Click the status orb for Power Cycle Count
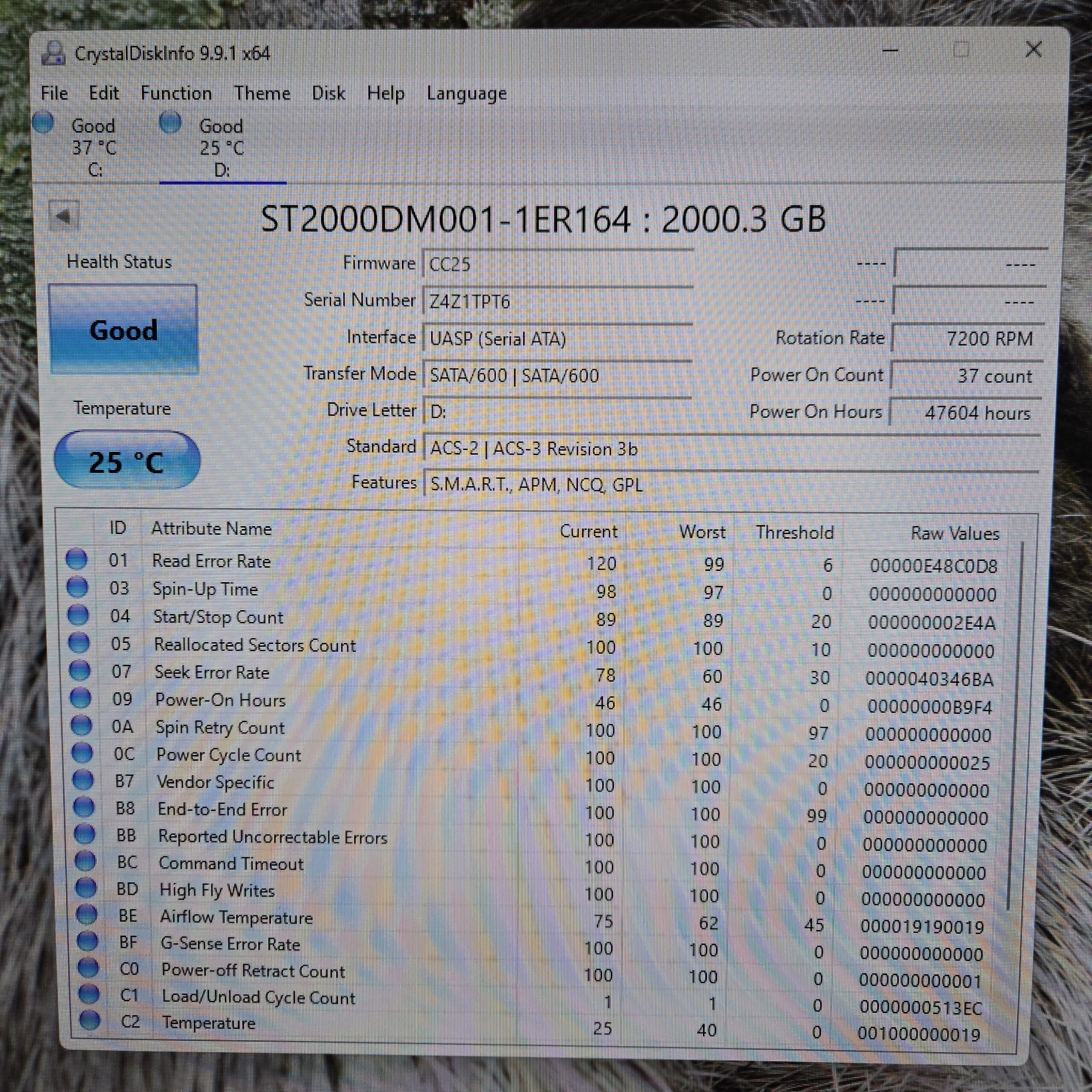Screen dimensions: 1092x1092 (x=82, y=753)
